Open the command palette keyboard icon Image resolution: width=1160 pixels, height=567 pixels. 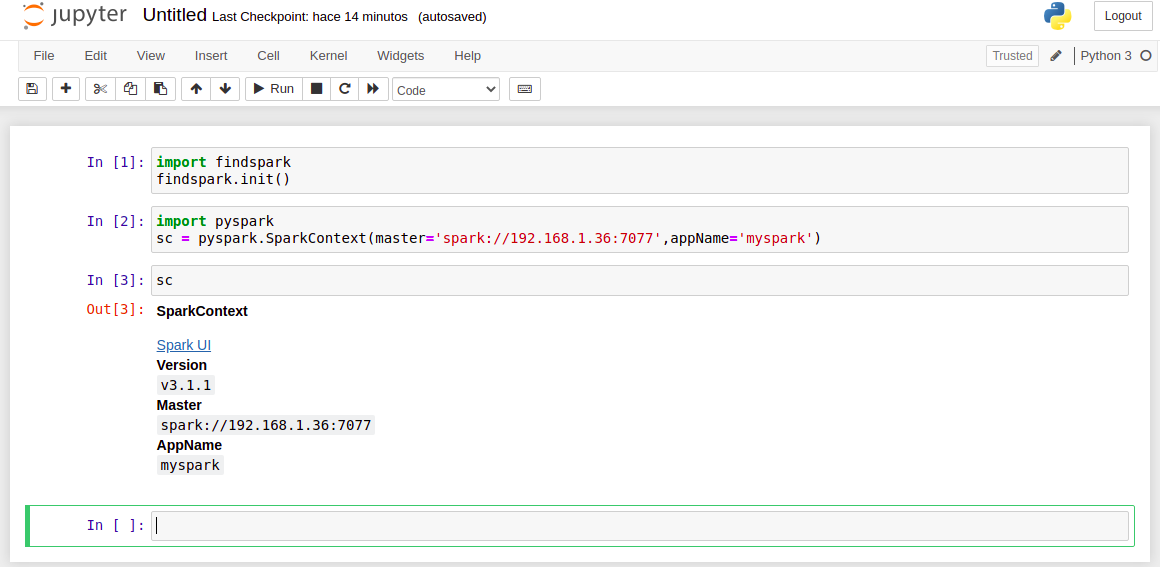pos(525,89)
